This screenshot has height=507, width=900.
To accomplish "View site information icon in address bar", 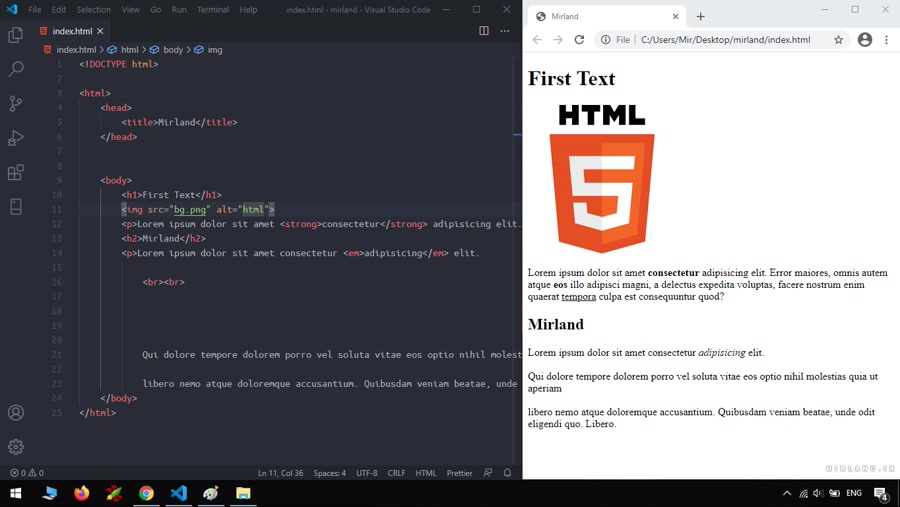I will click(606, 40).
